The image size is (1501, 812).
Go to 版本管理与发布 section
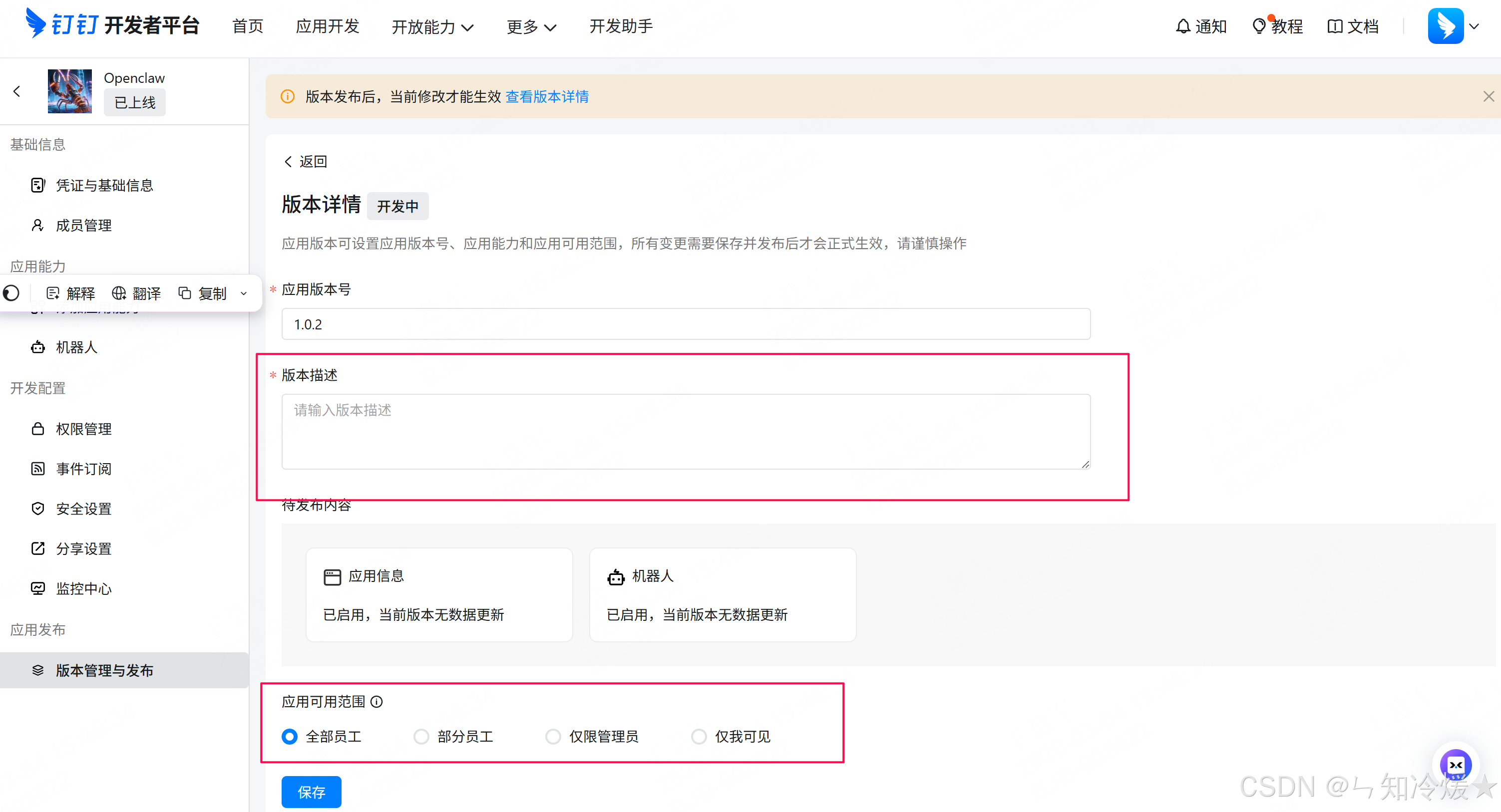pyautogui.click(x=105, y=670)
